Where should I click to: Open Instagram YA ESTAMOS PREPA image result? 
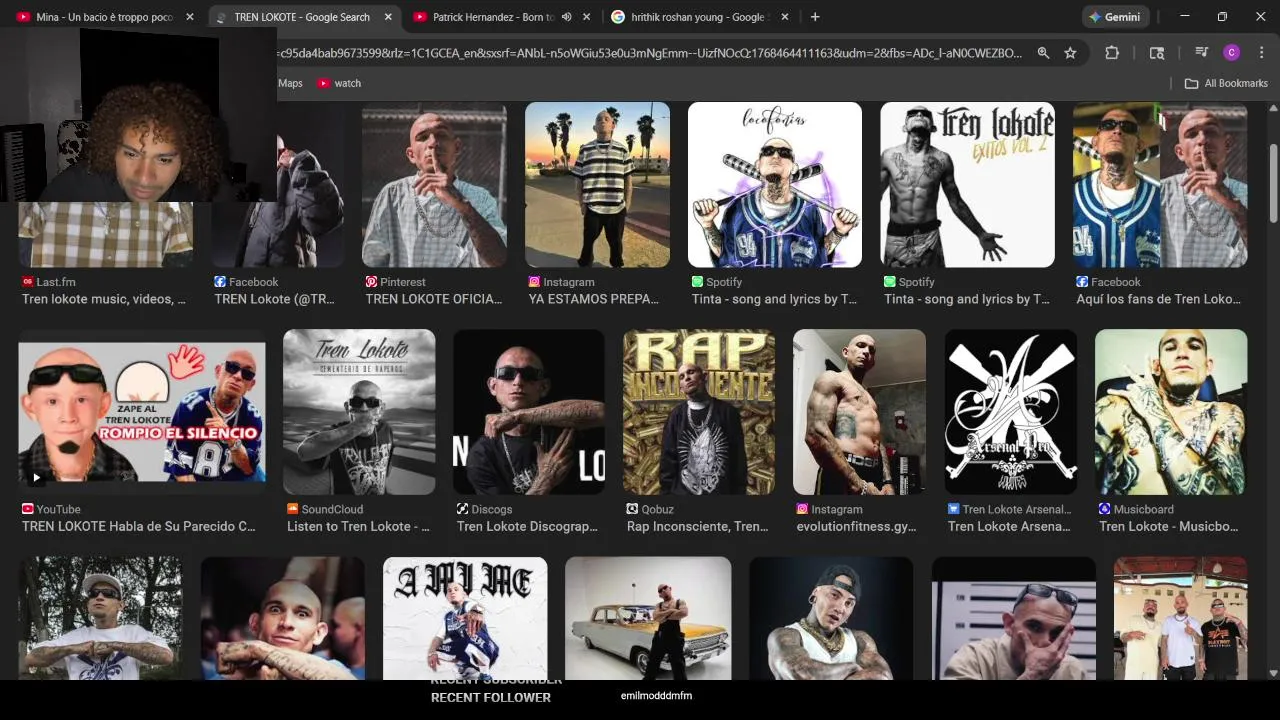pyautogui.click(x=598, y=184)
